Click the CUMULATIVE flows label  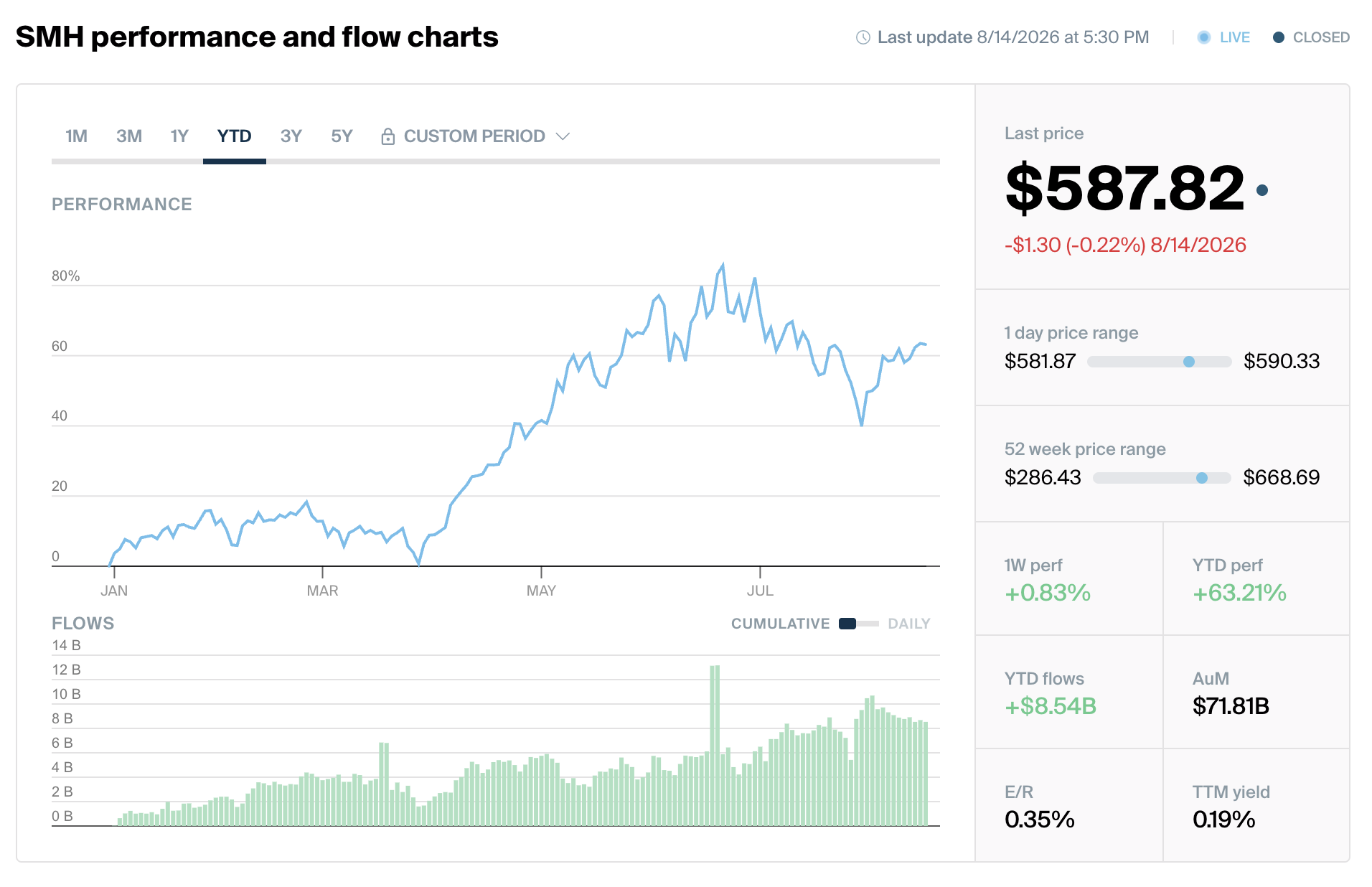(780, 624)
